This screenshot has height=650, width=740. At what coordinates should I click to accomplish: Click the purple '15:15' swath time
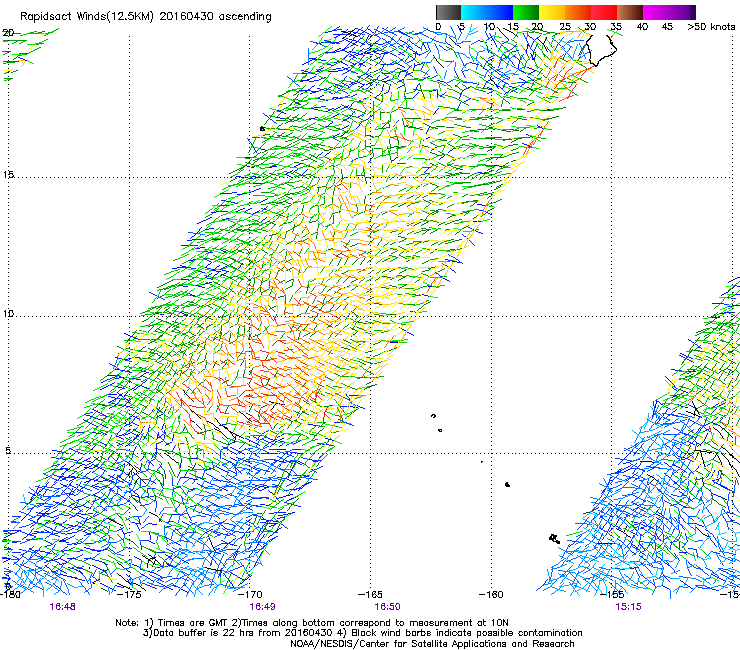pos(628,607)
